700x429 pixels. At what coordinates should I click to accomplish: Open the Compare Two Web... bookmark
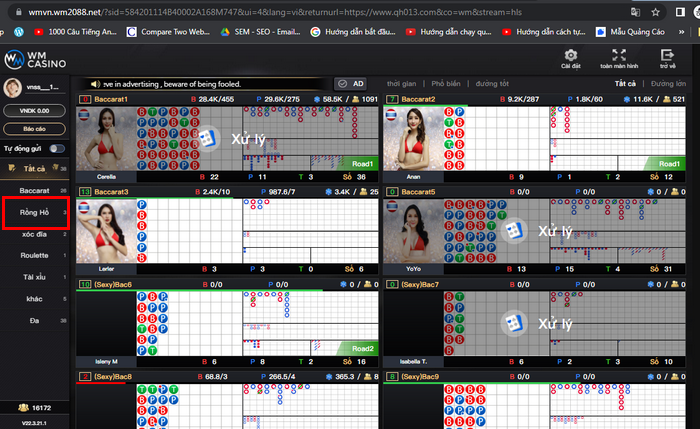[168, 32]
